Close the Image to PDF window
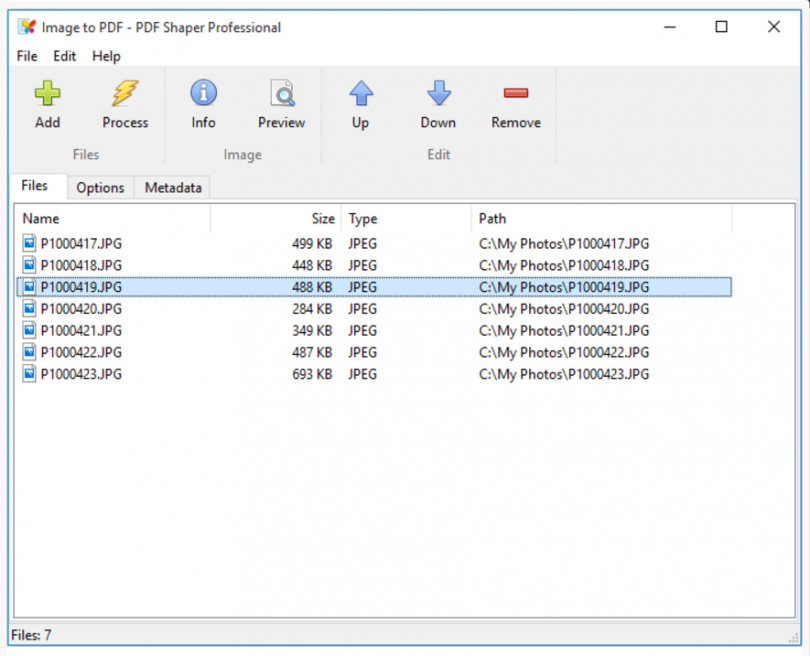 click(x=774, y=26)
